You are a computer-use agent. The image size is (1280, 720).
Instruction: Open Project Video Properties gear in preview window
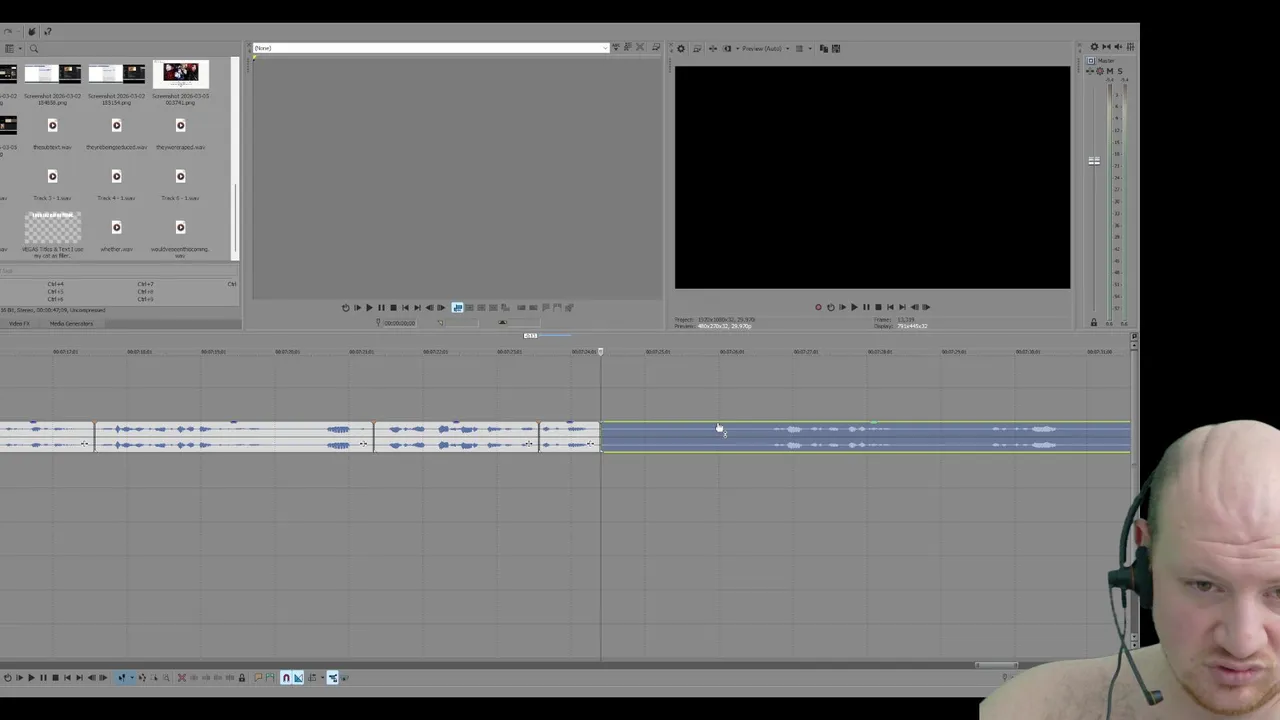681,48
